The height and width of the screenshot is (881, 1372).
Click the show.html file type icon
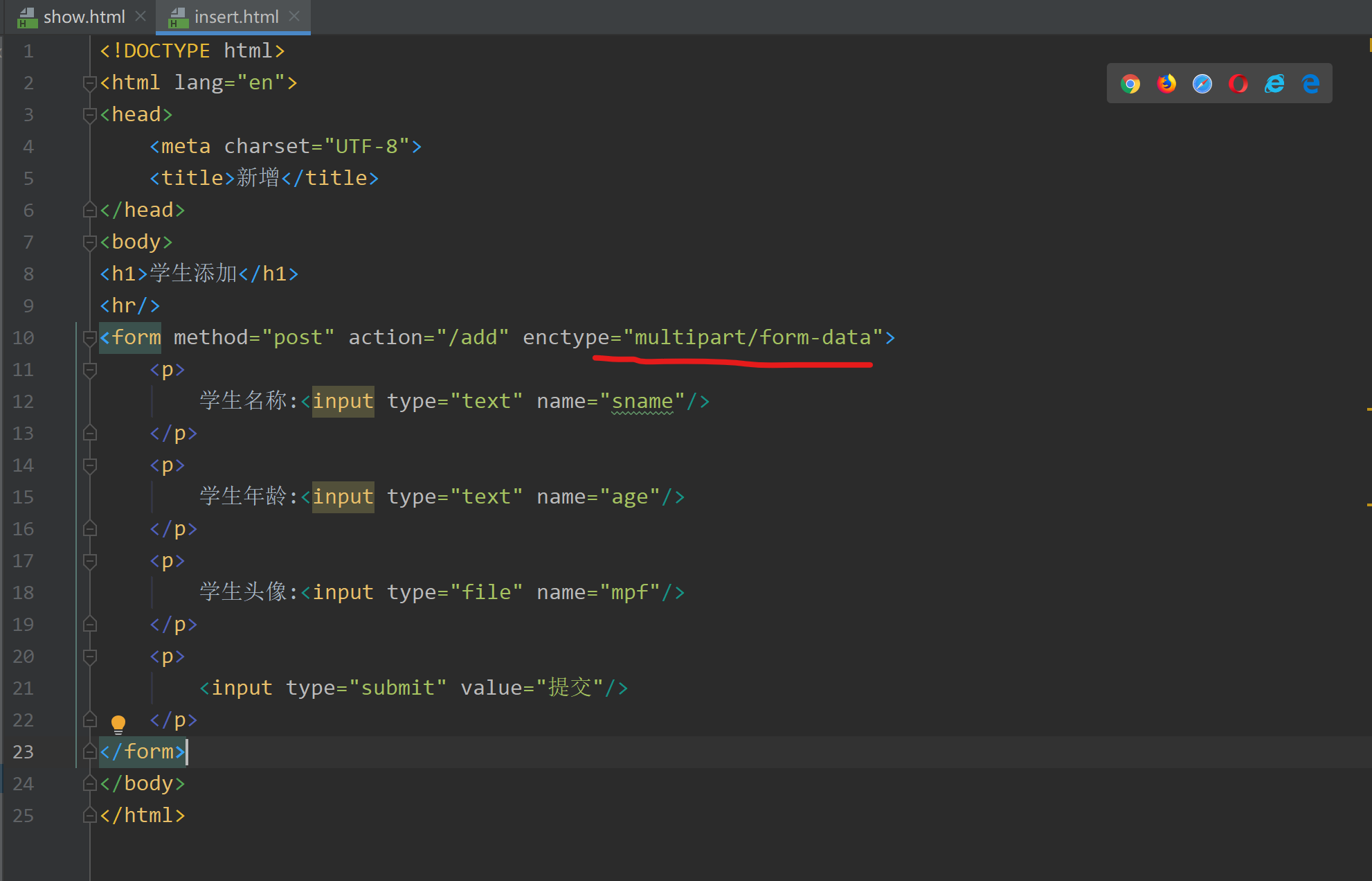27,17
